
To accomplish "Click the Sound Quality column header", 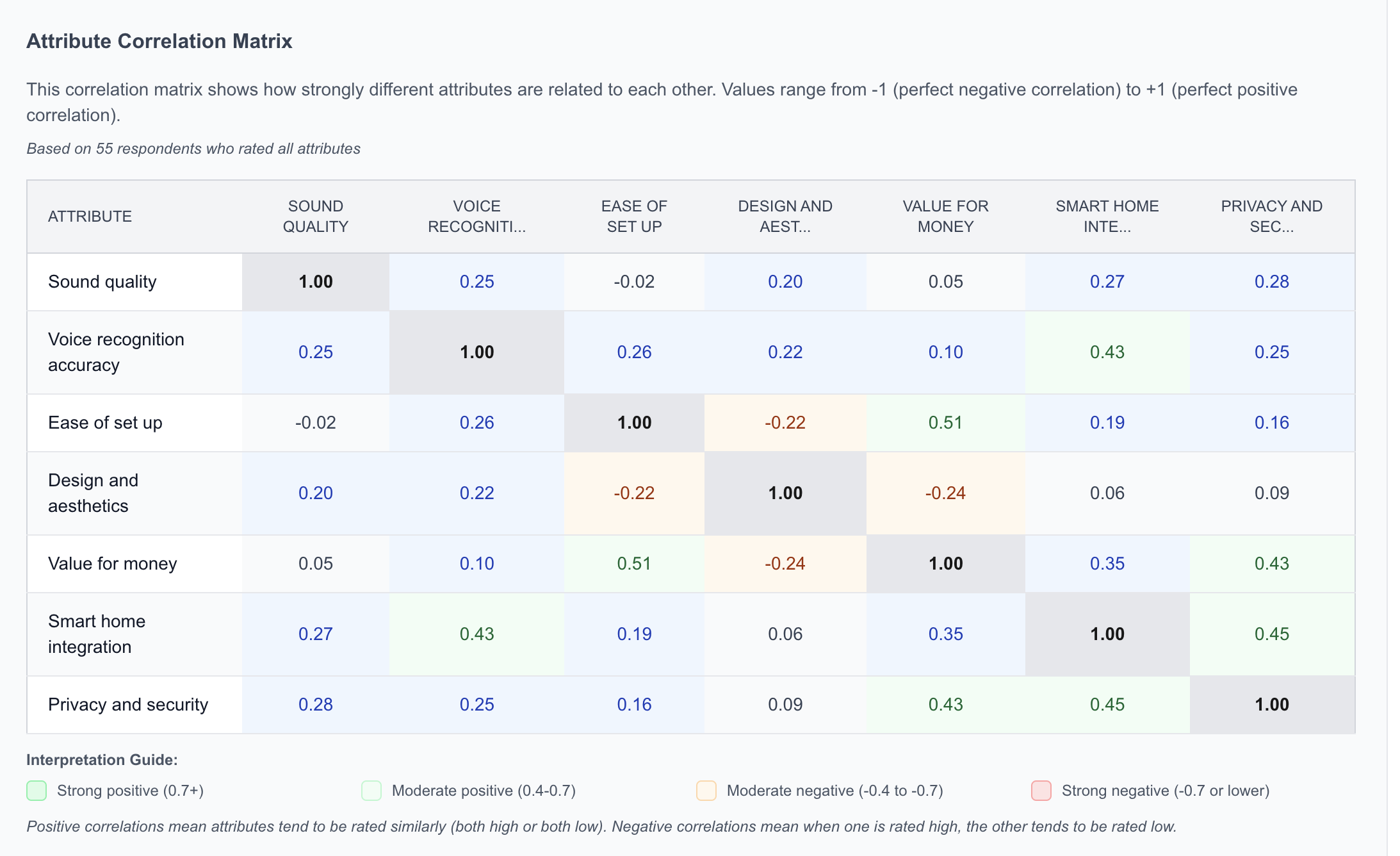I will click(316, 217).
